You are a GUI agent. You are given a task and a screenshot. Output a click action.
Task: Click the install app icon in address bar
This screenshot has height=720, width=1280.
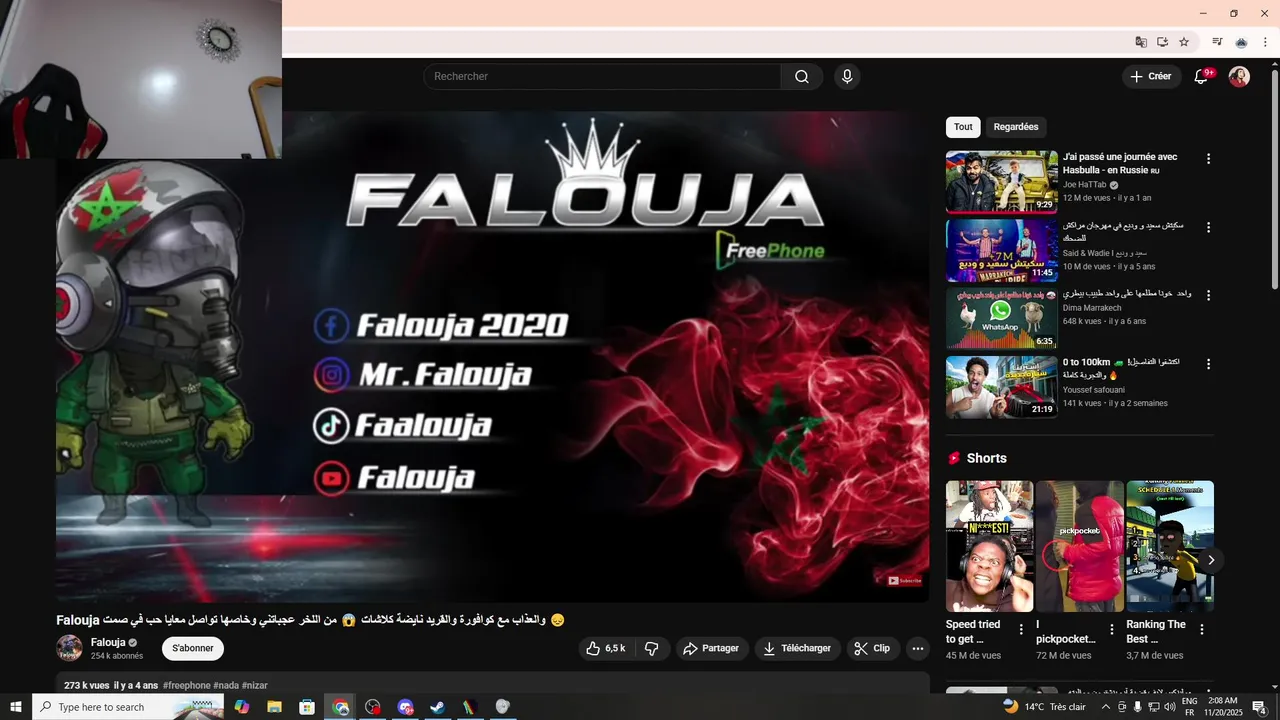[x=1162, y=42]
